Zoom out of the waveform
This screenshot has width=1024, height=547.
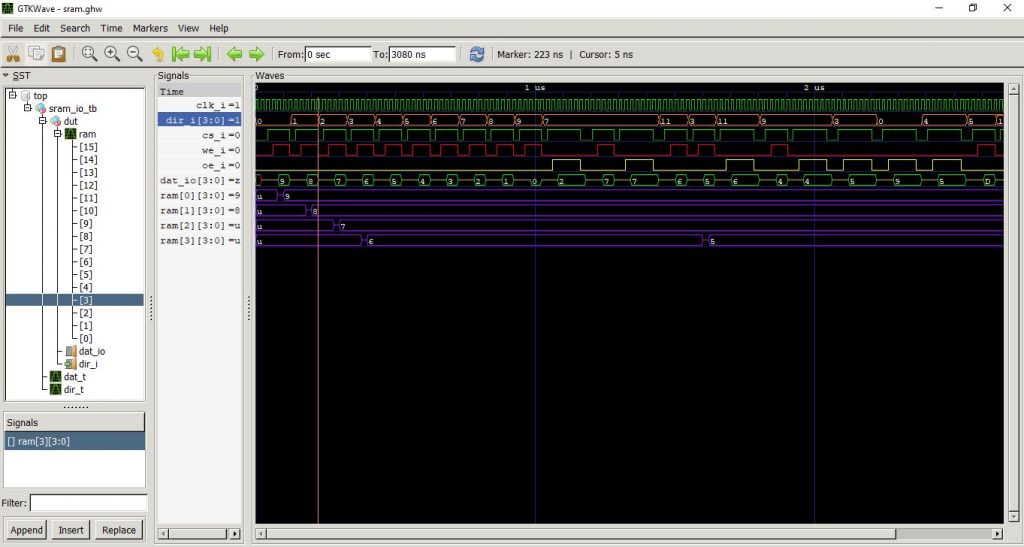pos(134,54)
